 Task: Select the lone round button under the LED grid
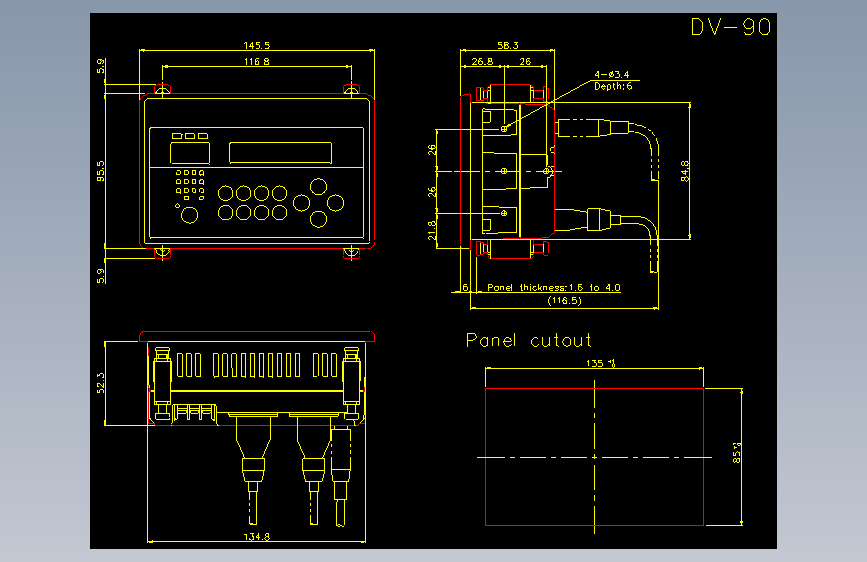click(190, 215)
